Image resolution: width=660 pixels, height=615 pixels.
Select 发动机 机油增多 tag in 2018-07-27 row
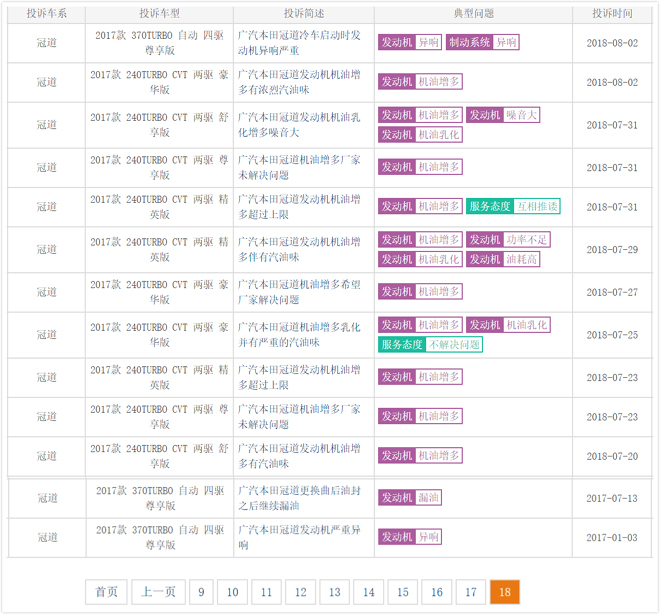coord(420,291)
